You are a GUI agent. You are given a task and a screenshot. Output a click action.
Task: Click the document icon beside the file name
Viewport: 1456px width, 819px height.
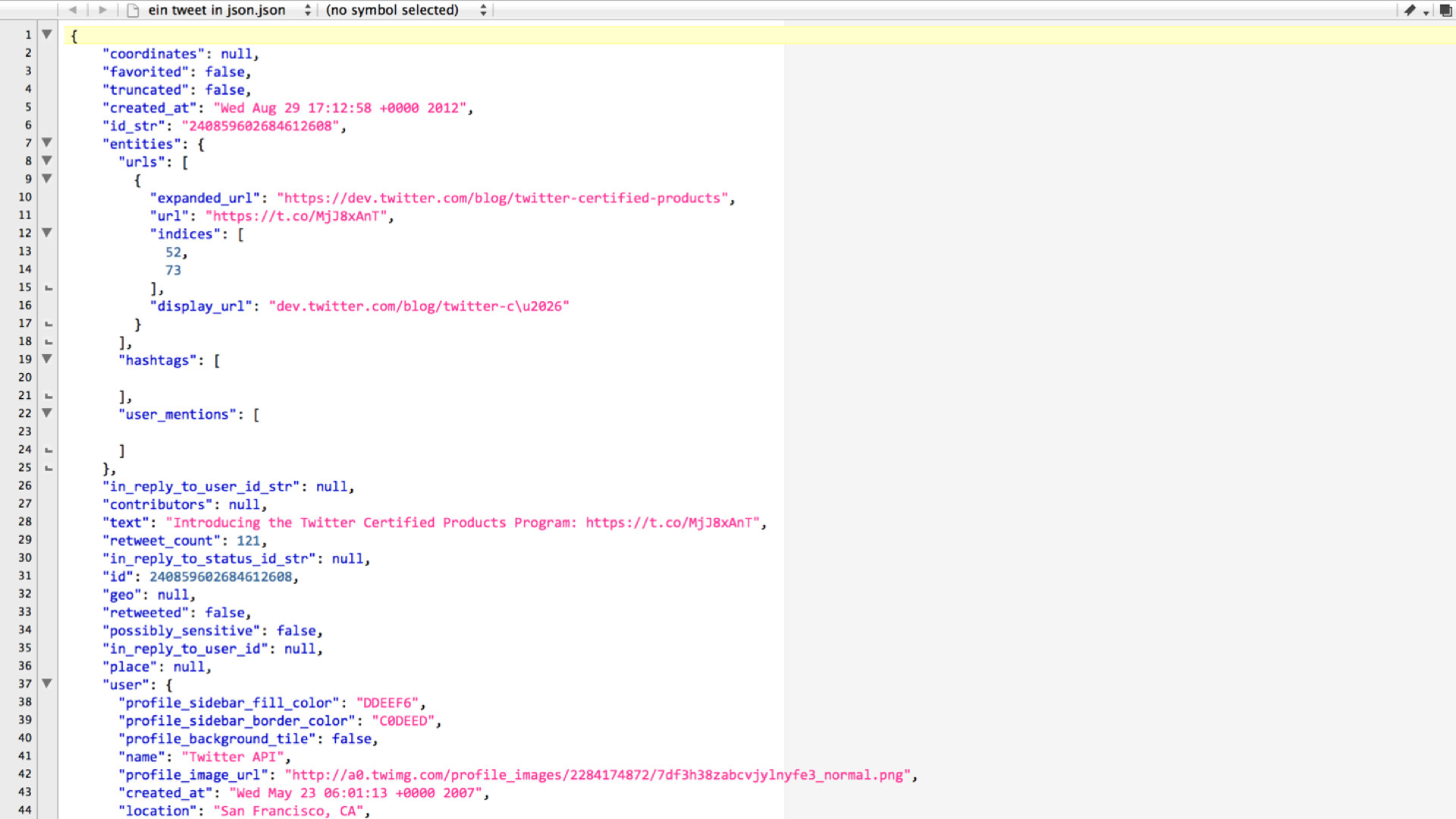point(133,10)
